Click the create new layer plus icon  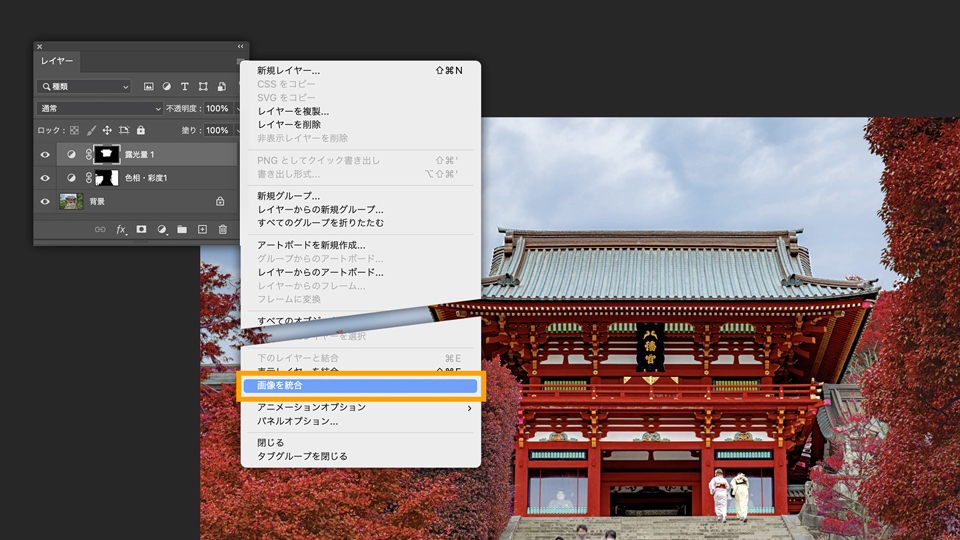[x=202, y=230]
